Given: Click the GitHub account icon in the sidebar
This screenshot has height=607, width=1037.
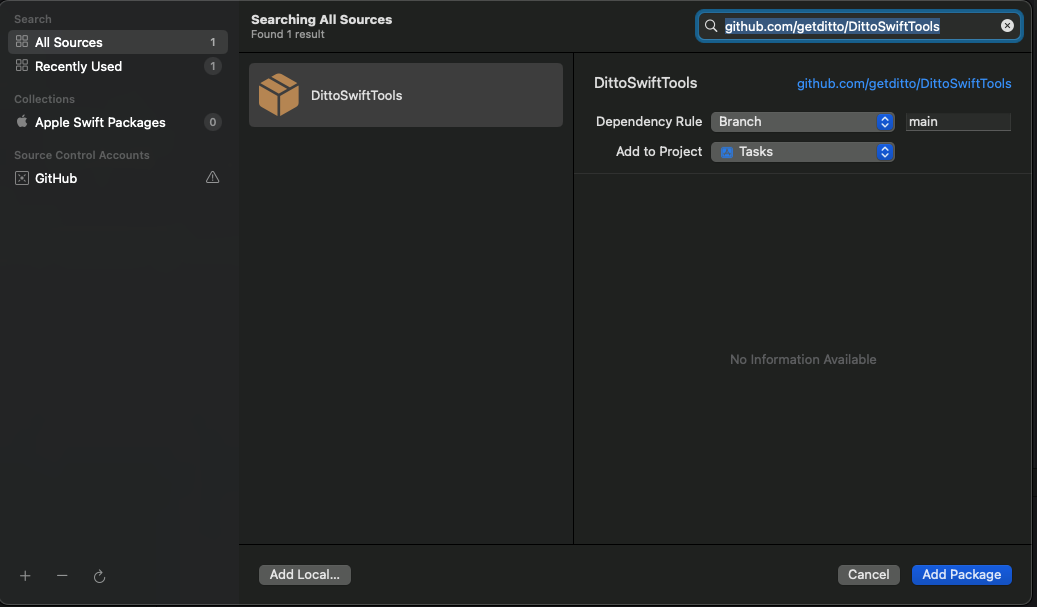Looking at the screenshot, I should [22, 178].
